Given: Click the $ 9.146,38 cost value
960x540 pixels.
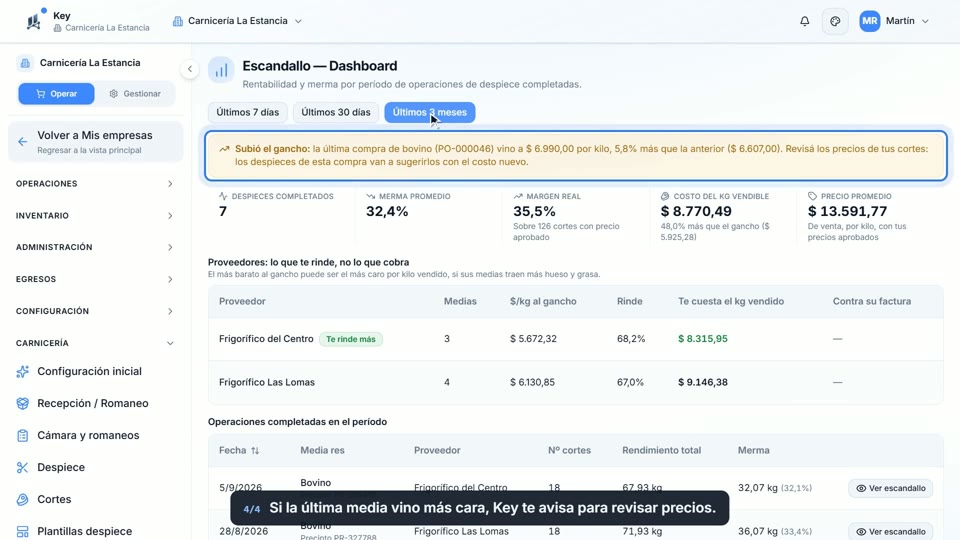Looking at the screenshot, I should click(703, 382).
